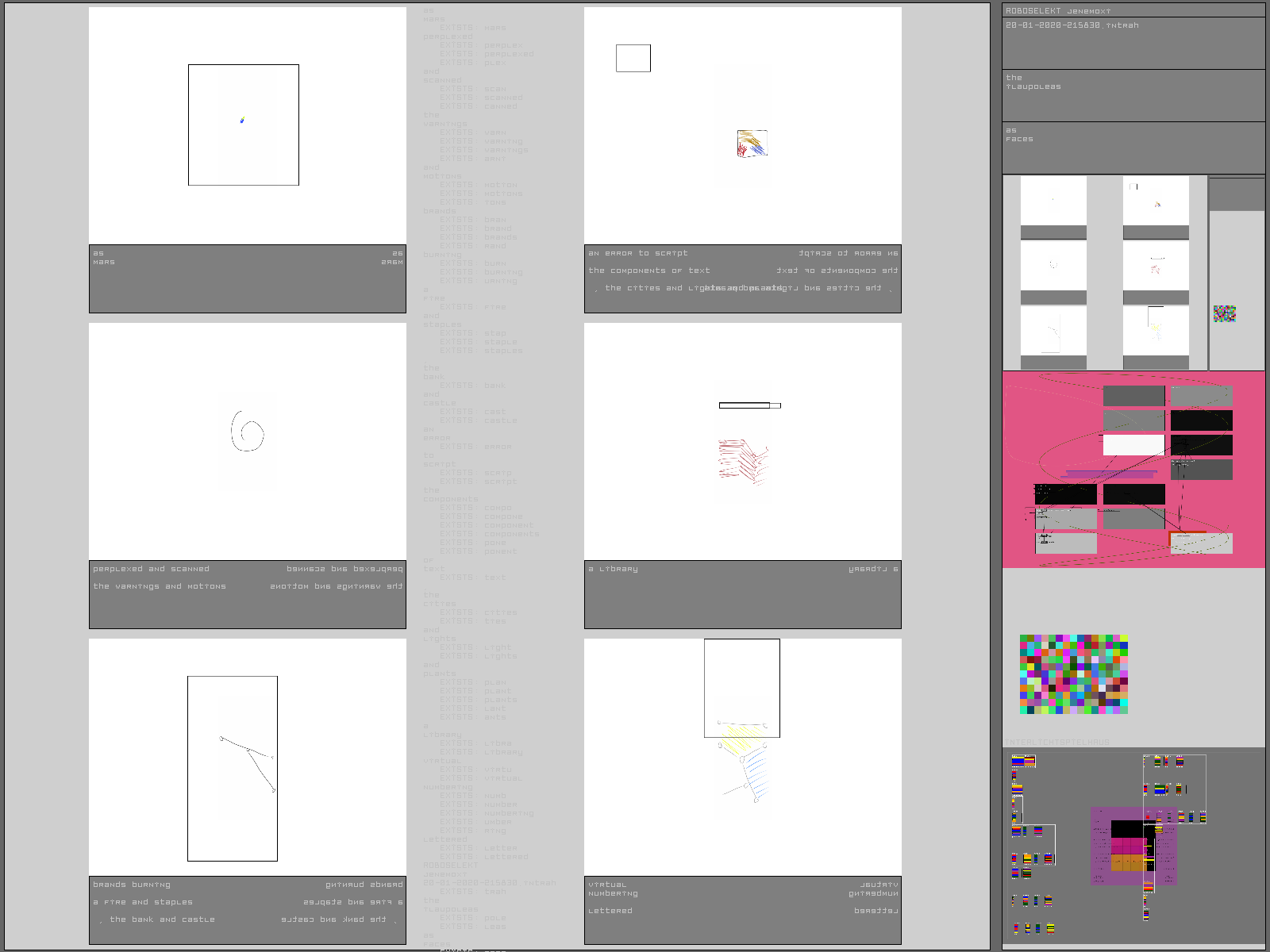Viewport: 1270px width, 952px height.
Task: Click the 'brands burning' caption panel
Action: (x=248, y=911)
